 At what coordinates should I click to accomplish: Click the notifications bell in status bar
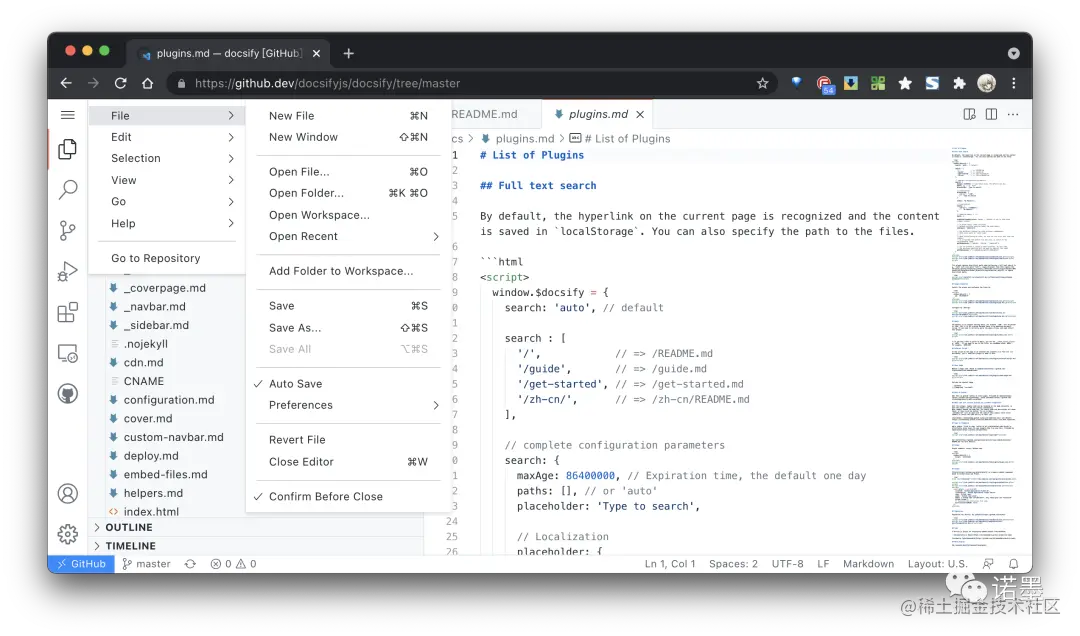point(1014,564)
